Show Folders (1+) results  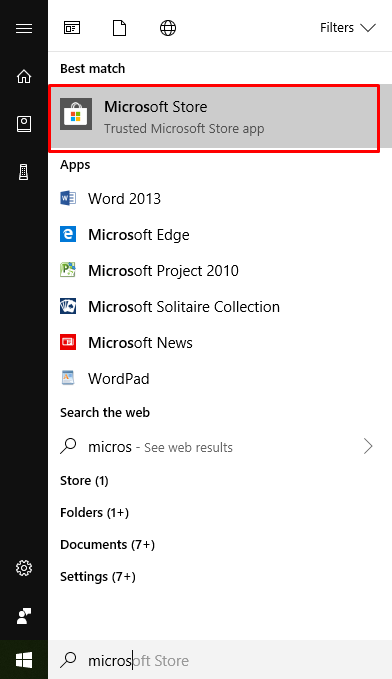pyautogui.click(x=94, y=513)
